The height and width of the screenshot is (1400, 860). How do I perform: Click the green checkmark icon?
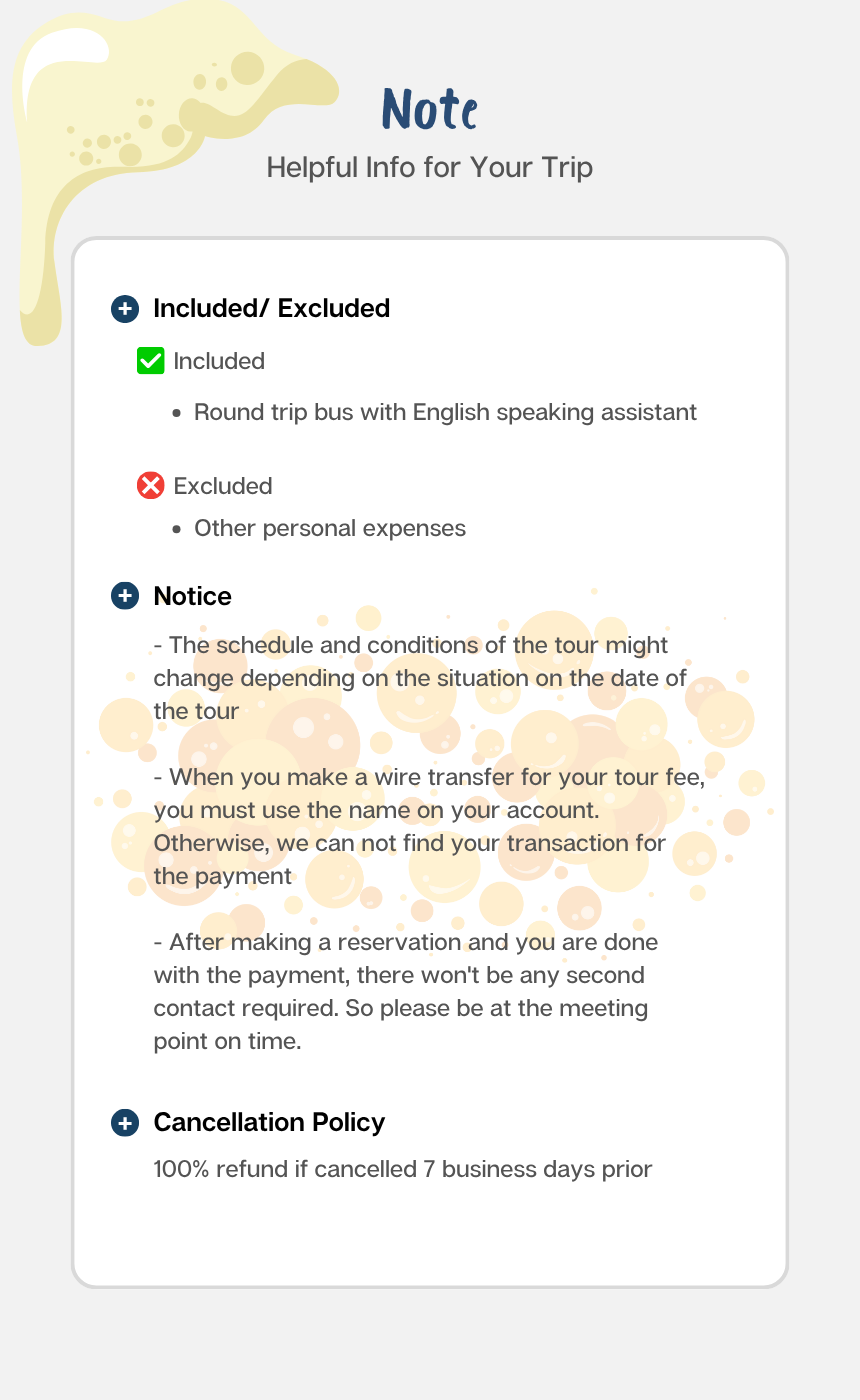tap(150, 361)
